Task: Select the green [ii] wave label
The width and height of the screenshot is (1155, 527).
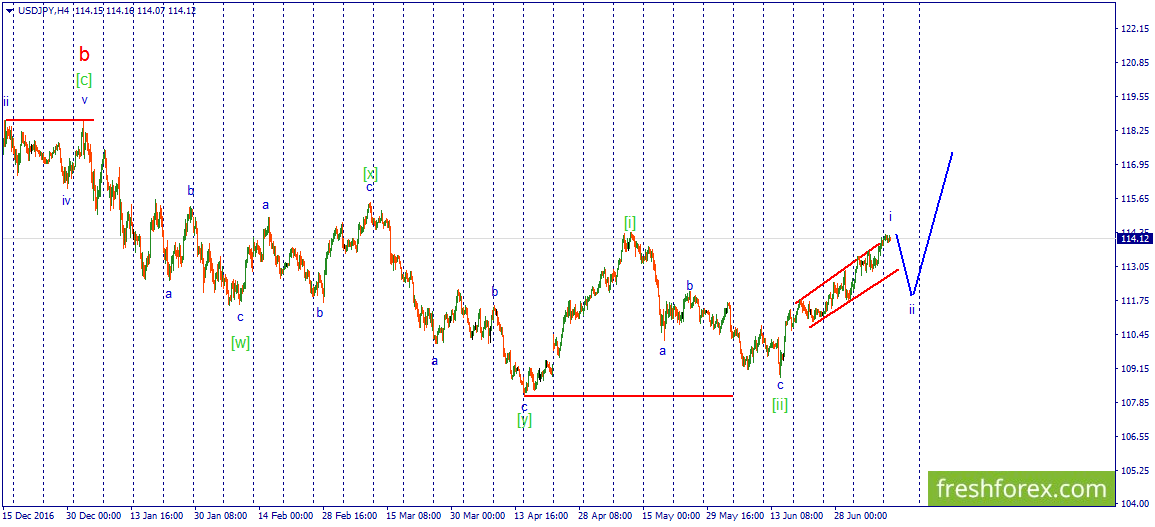Action: point(780,404)
